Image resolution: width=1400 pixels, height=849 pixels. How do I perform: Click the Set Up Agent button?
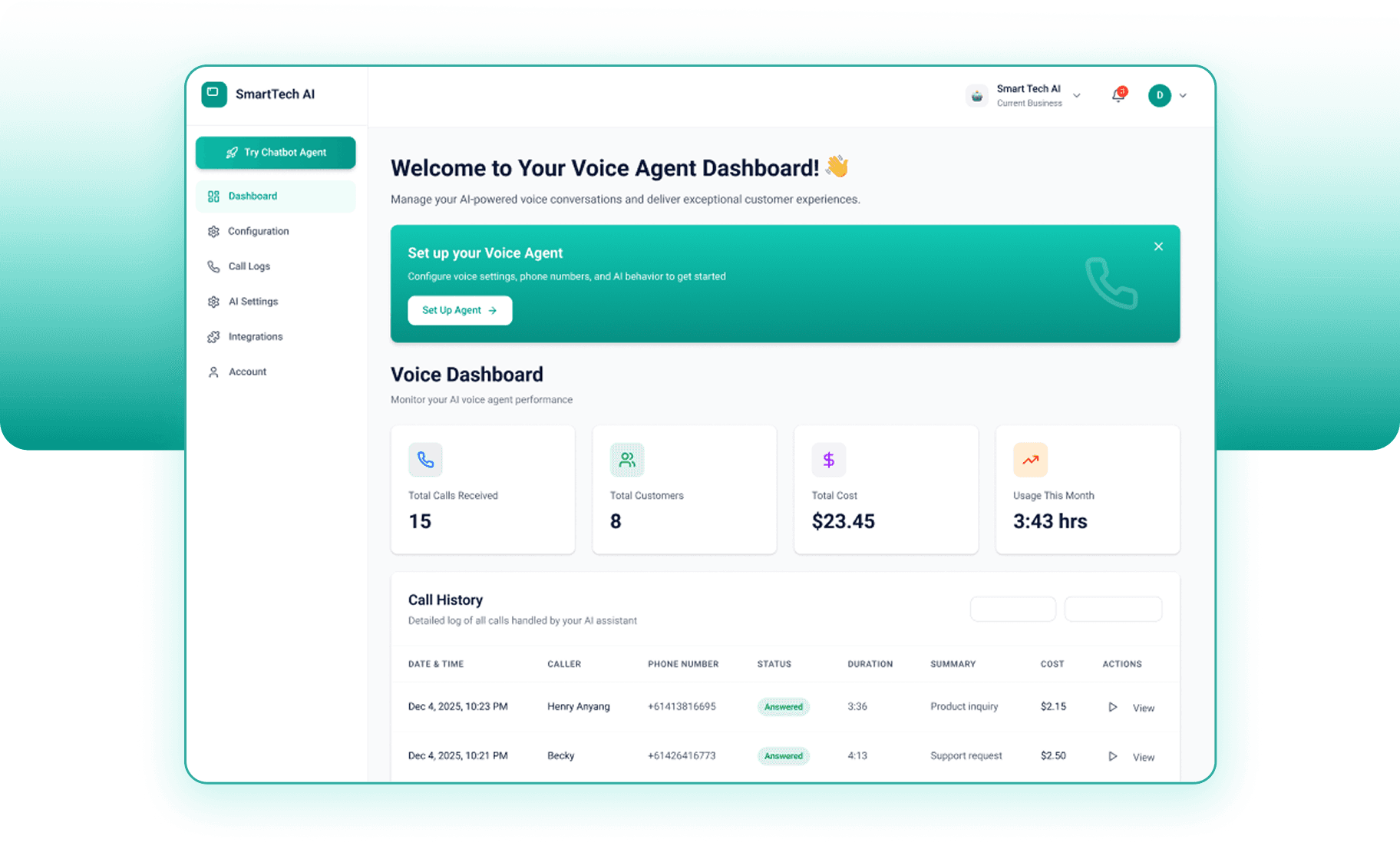pos(459,310)
